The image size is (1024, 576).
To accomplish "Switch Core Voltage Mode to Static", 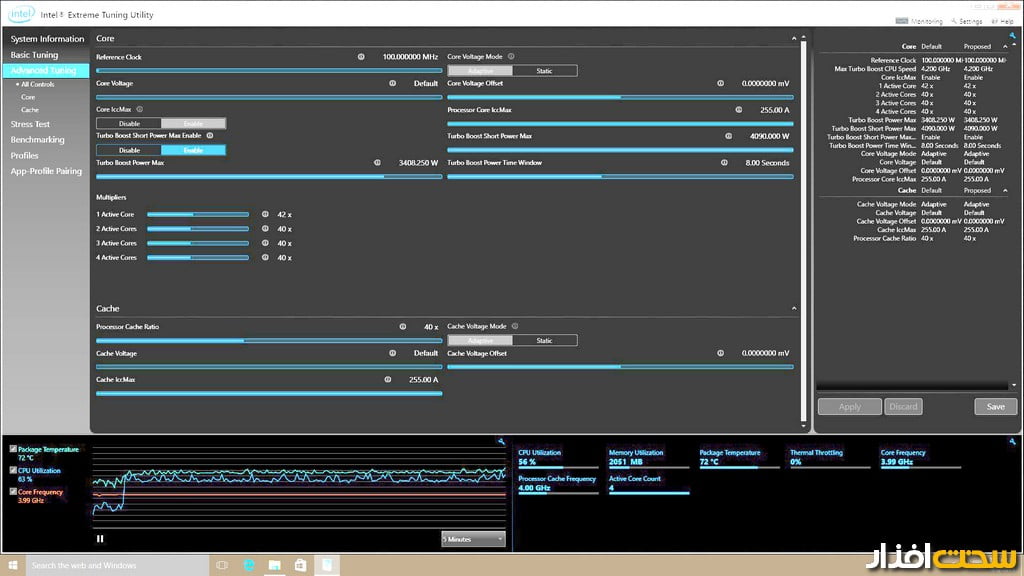I will [x=544, y=71].
